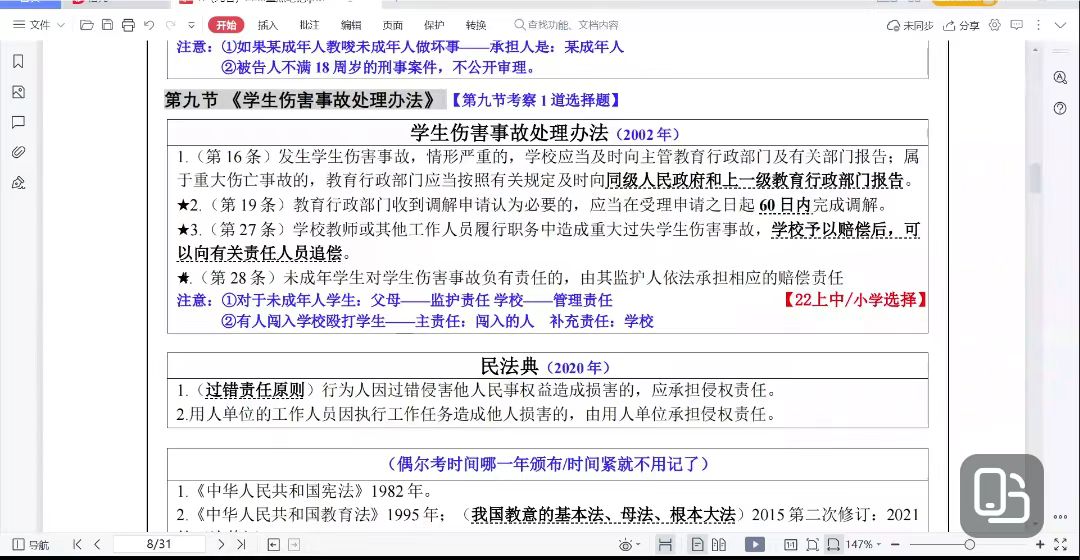
Task: Open the three-dots menu beside floating button
Action: point(1060,516)
